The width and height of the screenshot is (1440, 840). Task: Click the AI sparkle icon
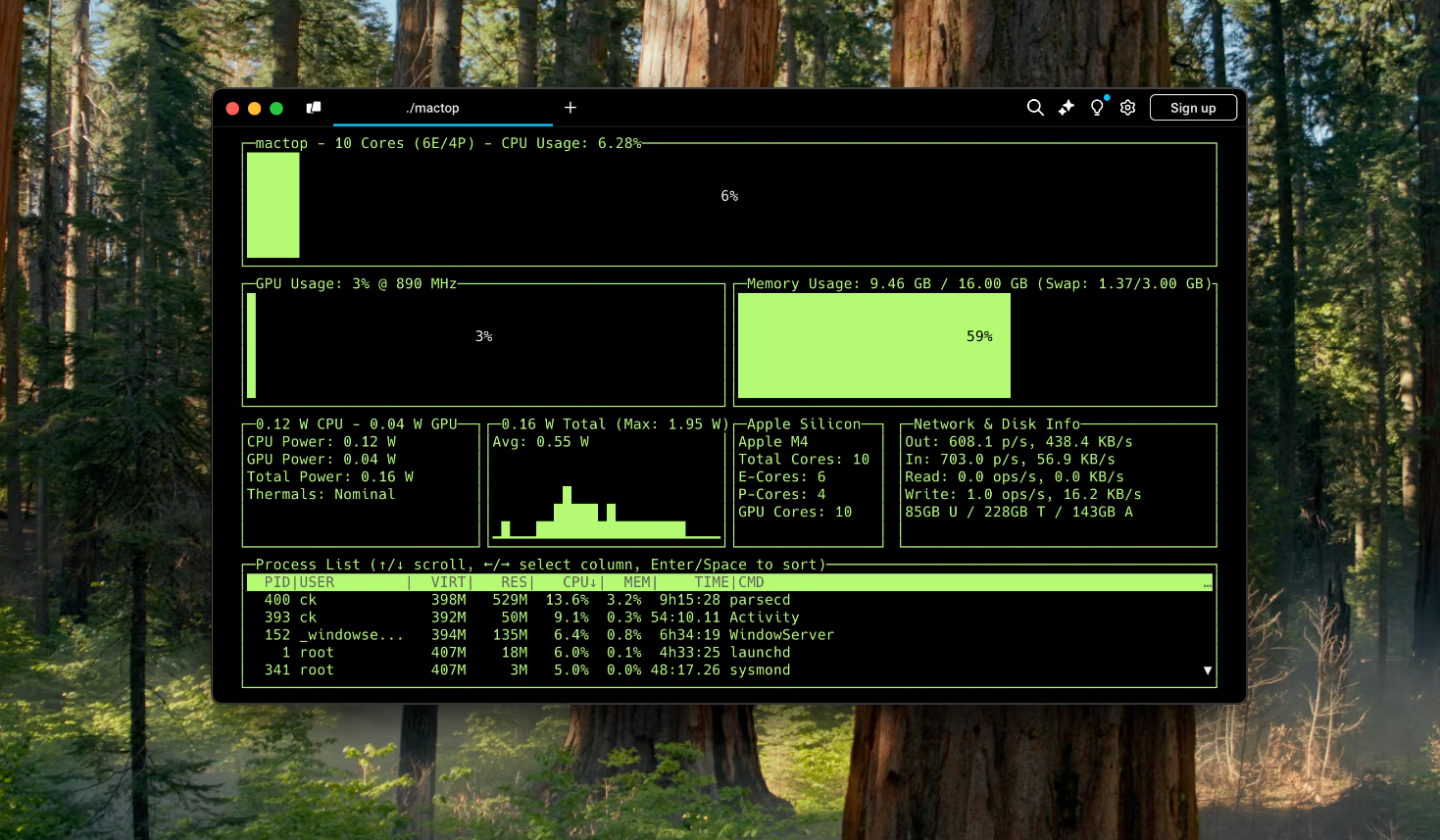pos(1066,108)
